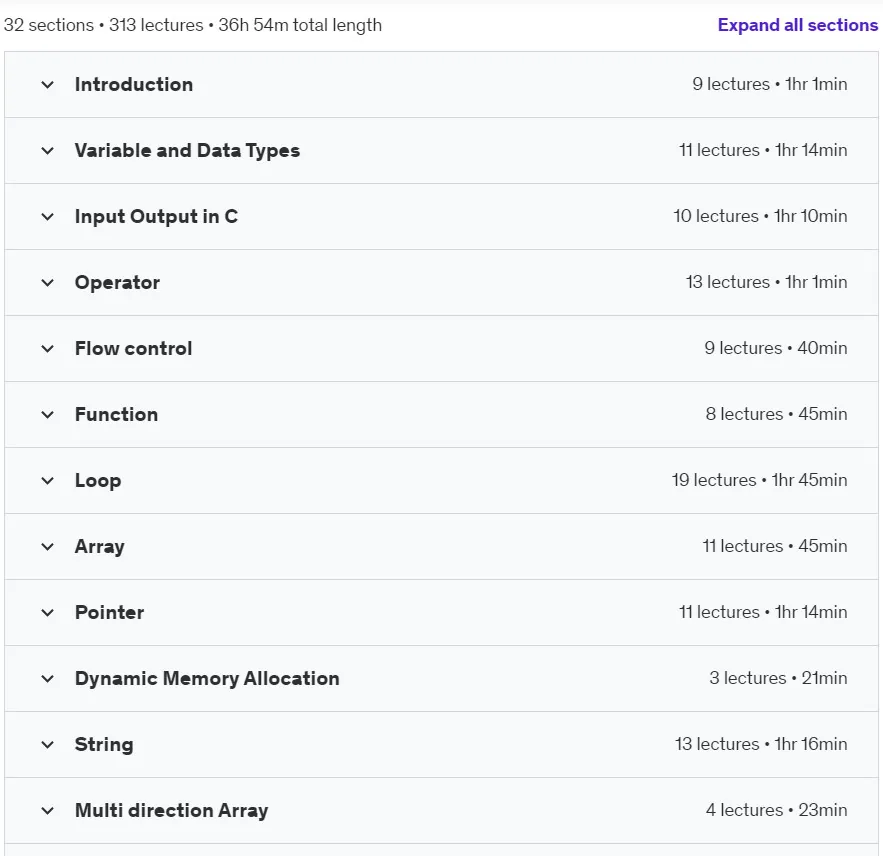
Task: Click Expand all sections link
Action: coord(797,25)
